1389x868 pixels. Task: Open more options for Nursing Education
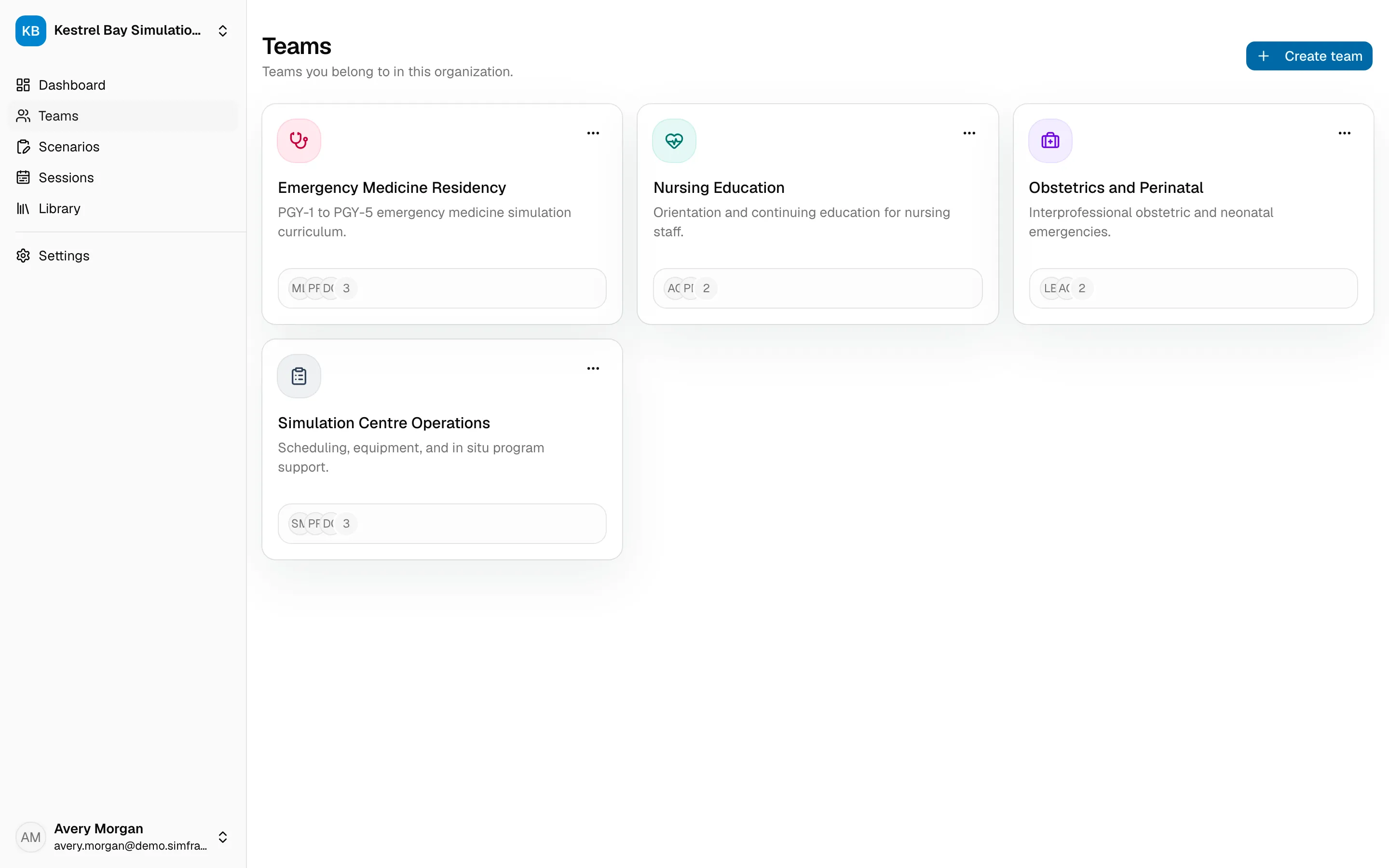coord(969,133)
